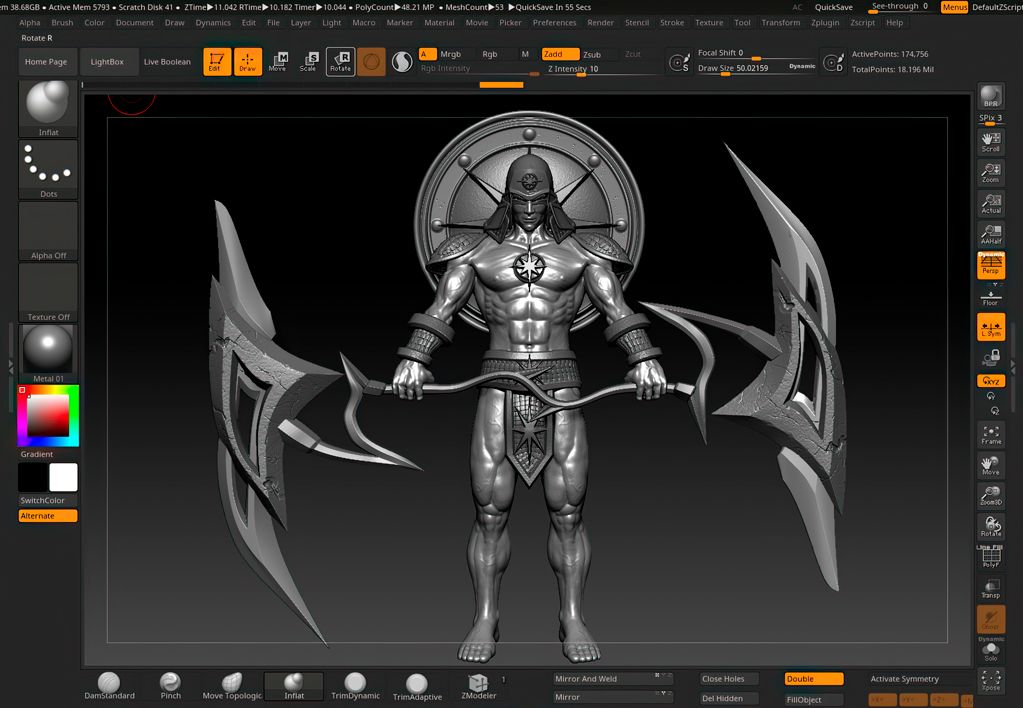Toggle Persp perspective view
Viewport: 1023px width, 708px height.
(990, 265)
